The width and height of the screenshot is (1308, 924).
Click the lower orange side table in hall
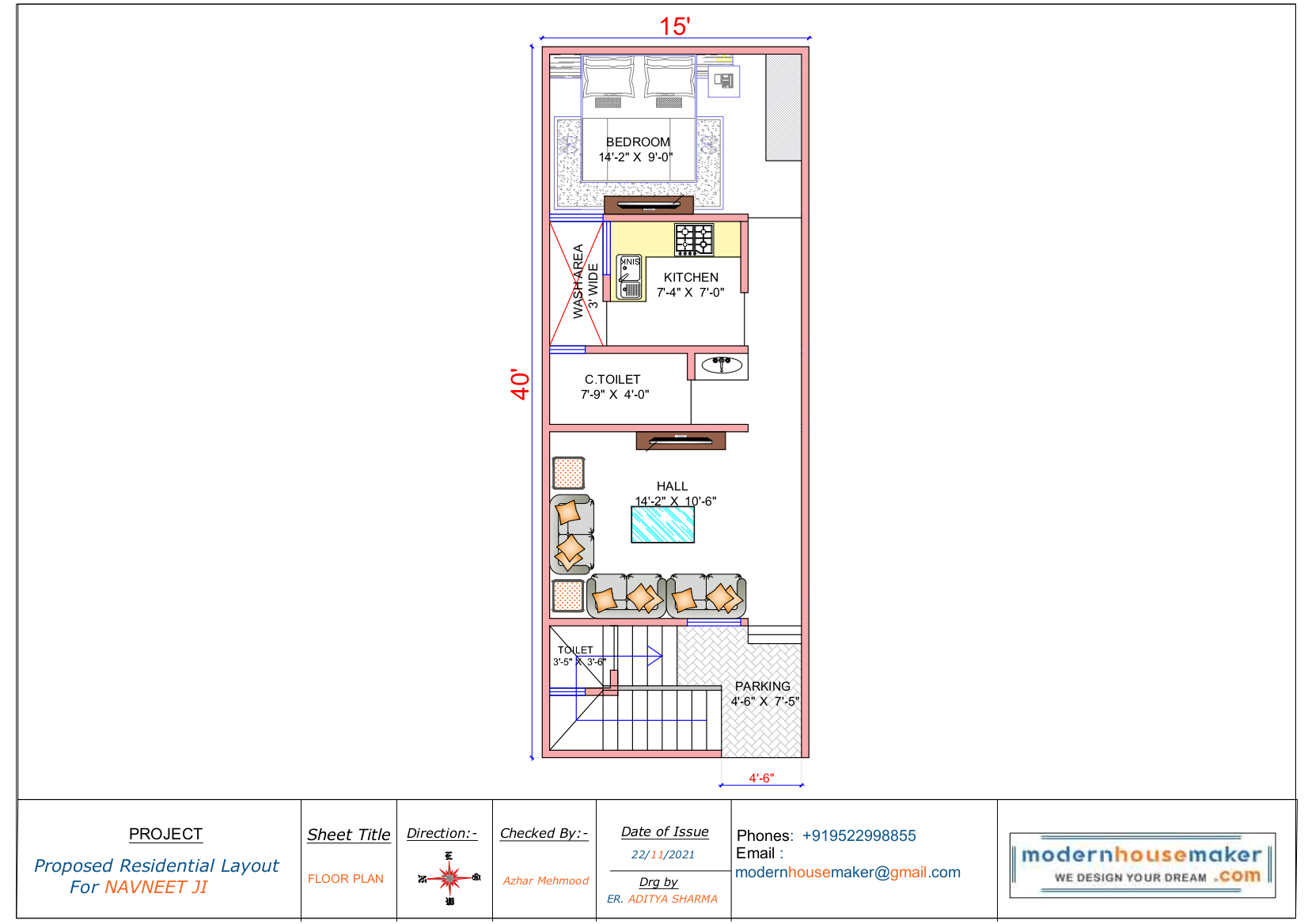pyautogui.click(x=568, y=596)
